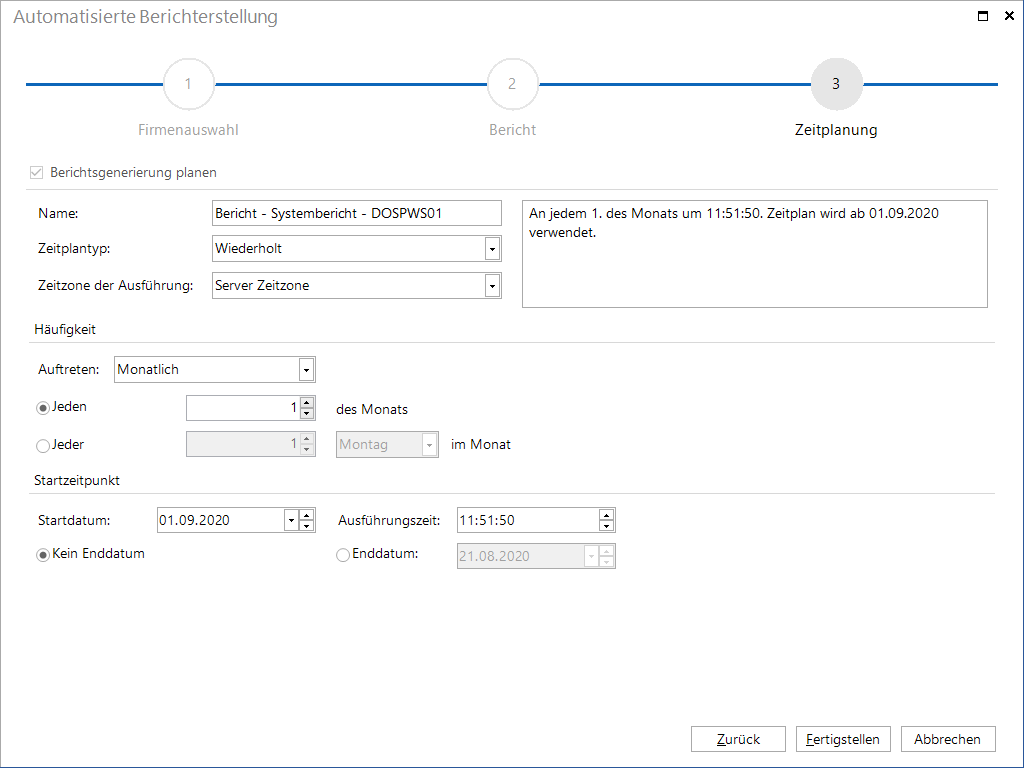Increase Ausführungszeit with up spinner arrow
The height and width of the screenshot is (768, 1024).
(607, 515)
